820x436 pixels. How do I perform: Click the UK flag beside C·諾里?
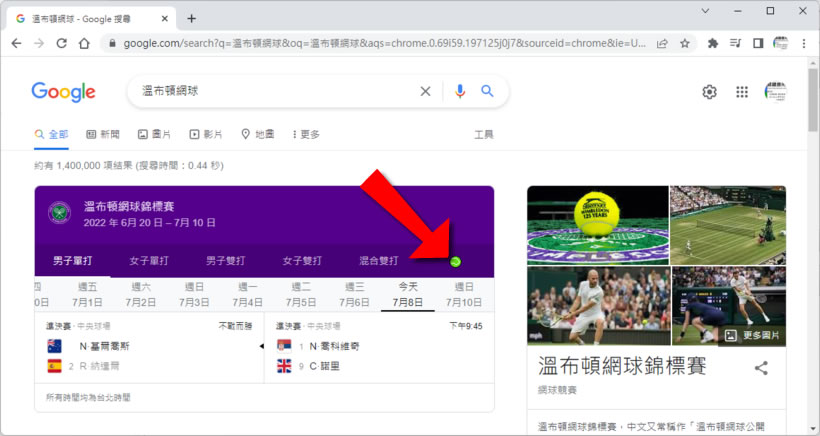coord(284,366)
